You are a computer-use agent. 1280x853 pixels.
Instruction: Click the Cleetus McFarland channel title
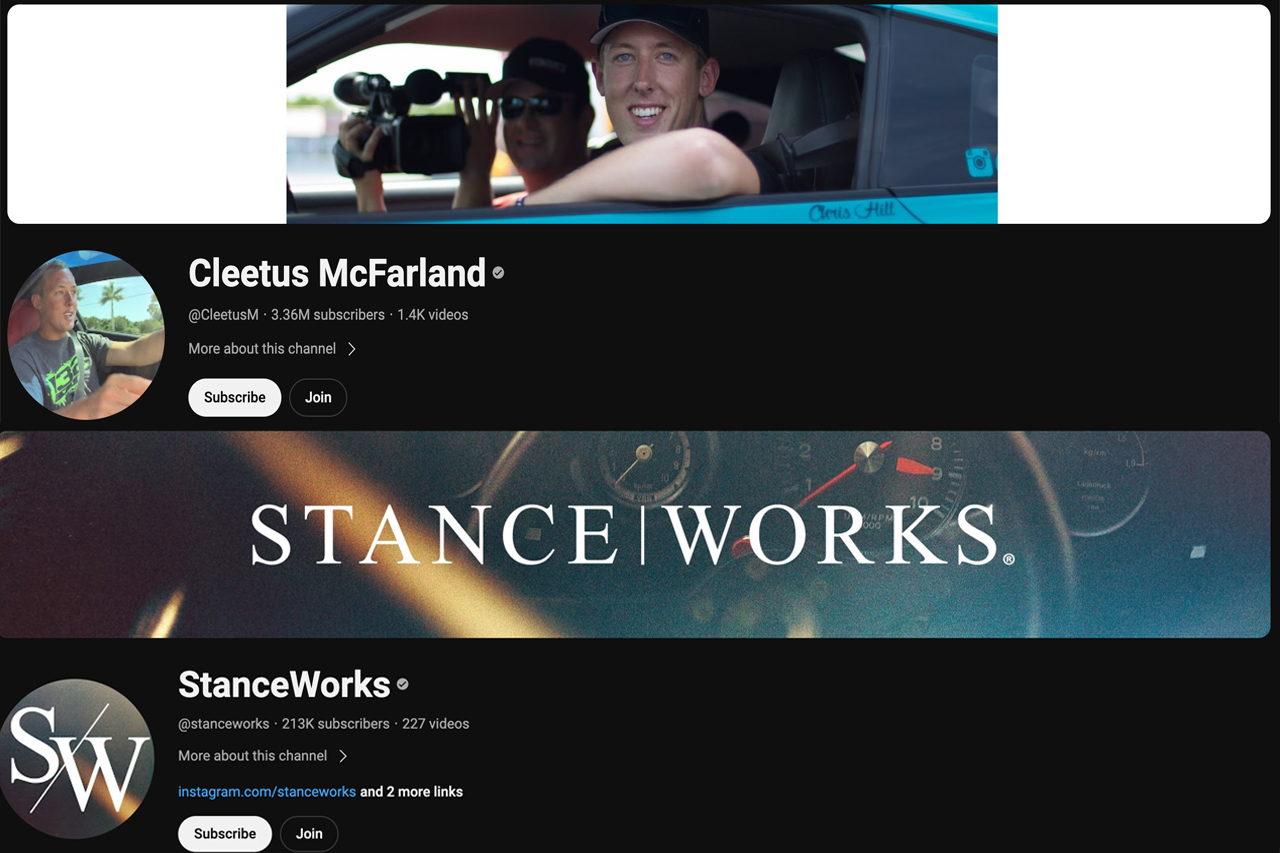click(337, 273)
